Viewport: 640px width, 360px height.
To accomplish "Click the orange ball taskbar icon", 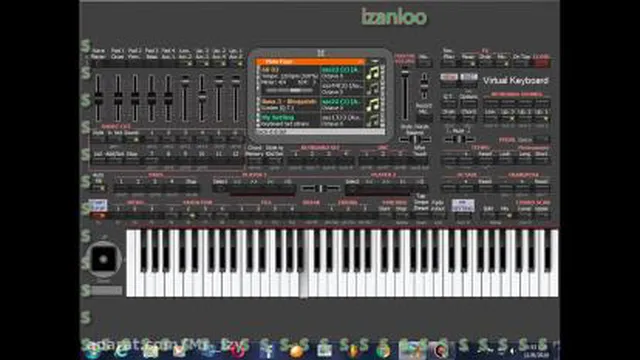I will (x=297, y=351).
